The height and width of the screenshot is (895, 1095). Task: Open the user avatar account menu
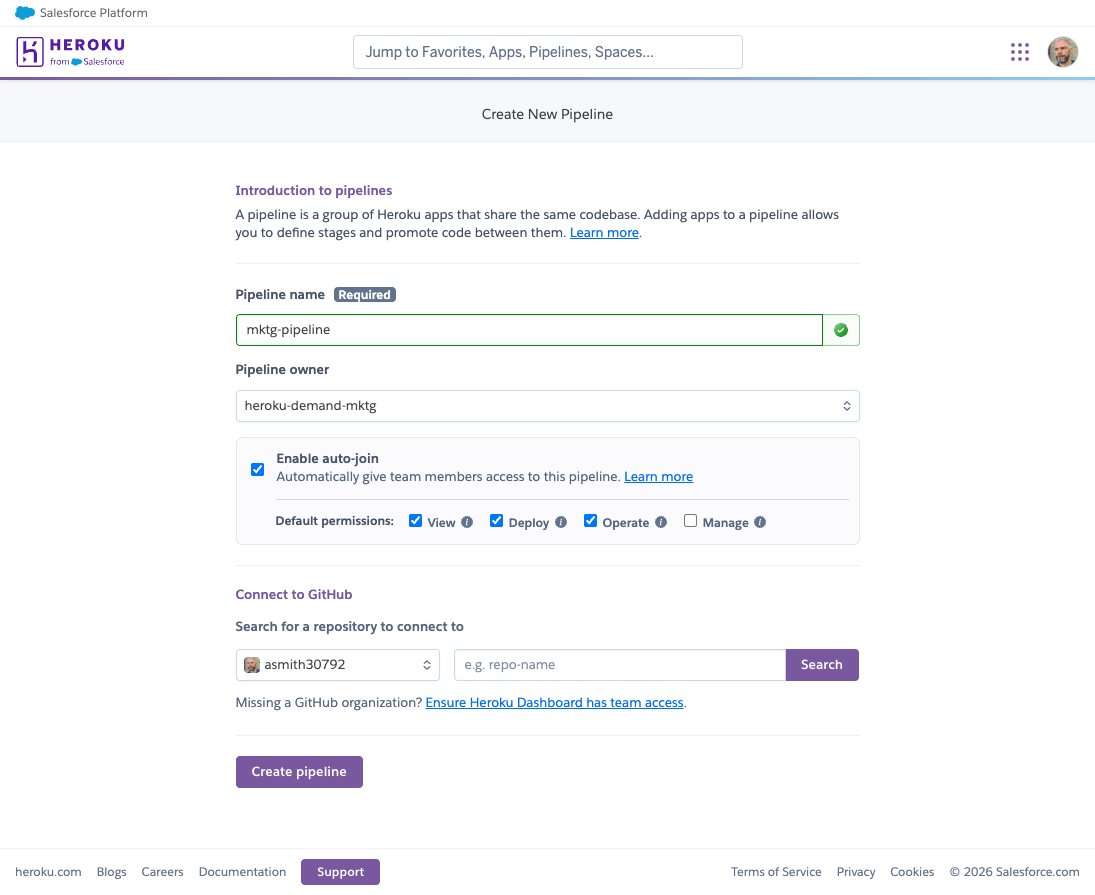(1062, 52)
